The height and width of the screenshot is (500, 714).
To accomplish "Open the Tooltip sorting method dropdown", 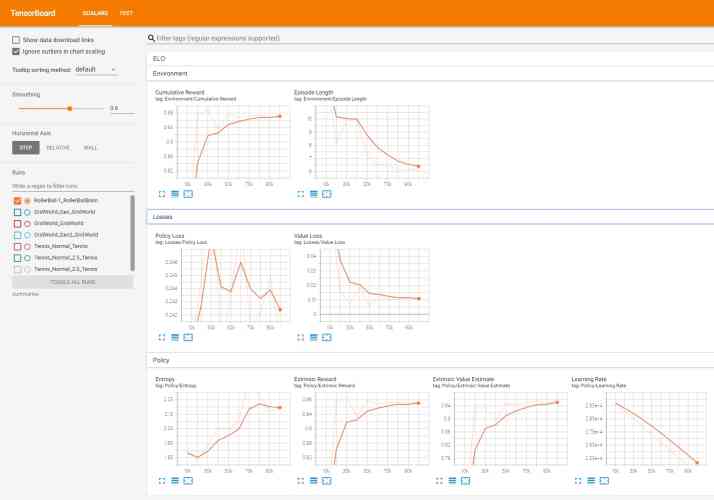I will click(x=95, y=70).
